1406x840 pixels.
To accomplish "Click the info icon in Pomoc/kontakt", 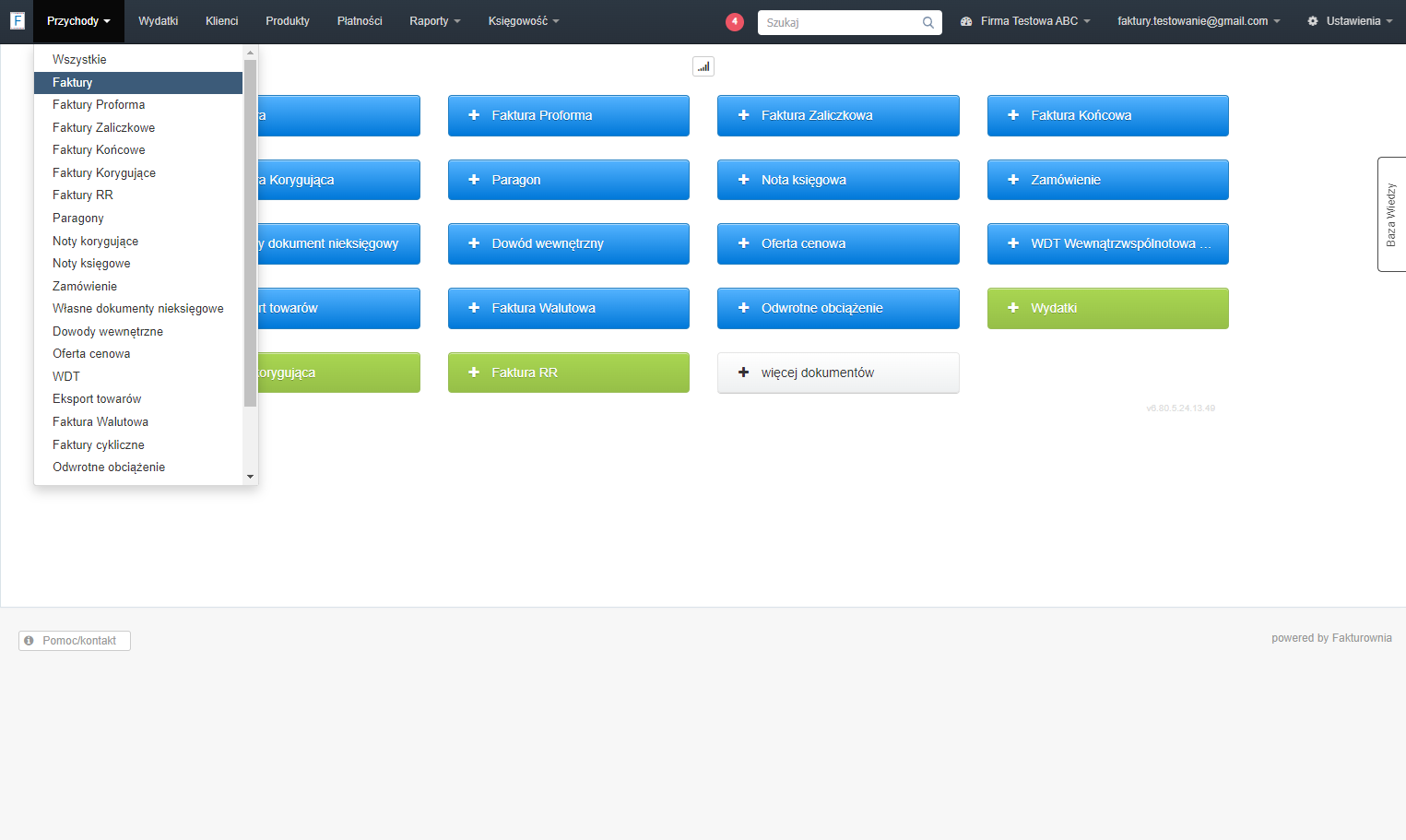I will point(29,640).
